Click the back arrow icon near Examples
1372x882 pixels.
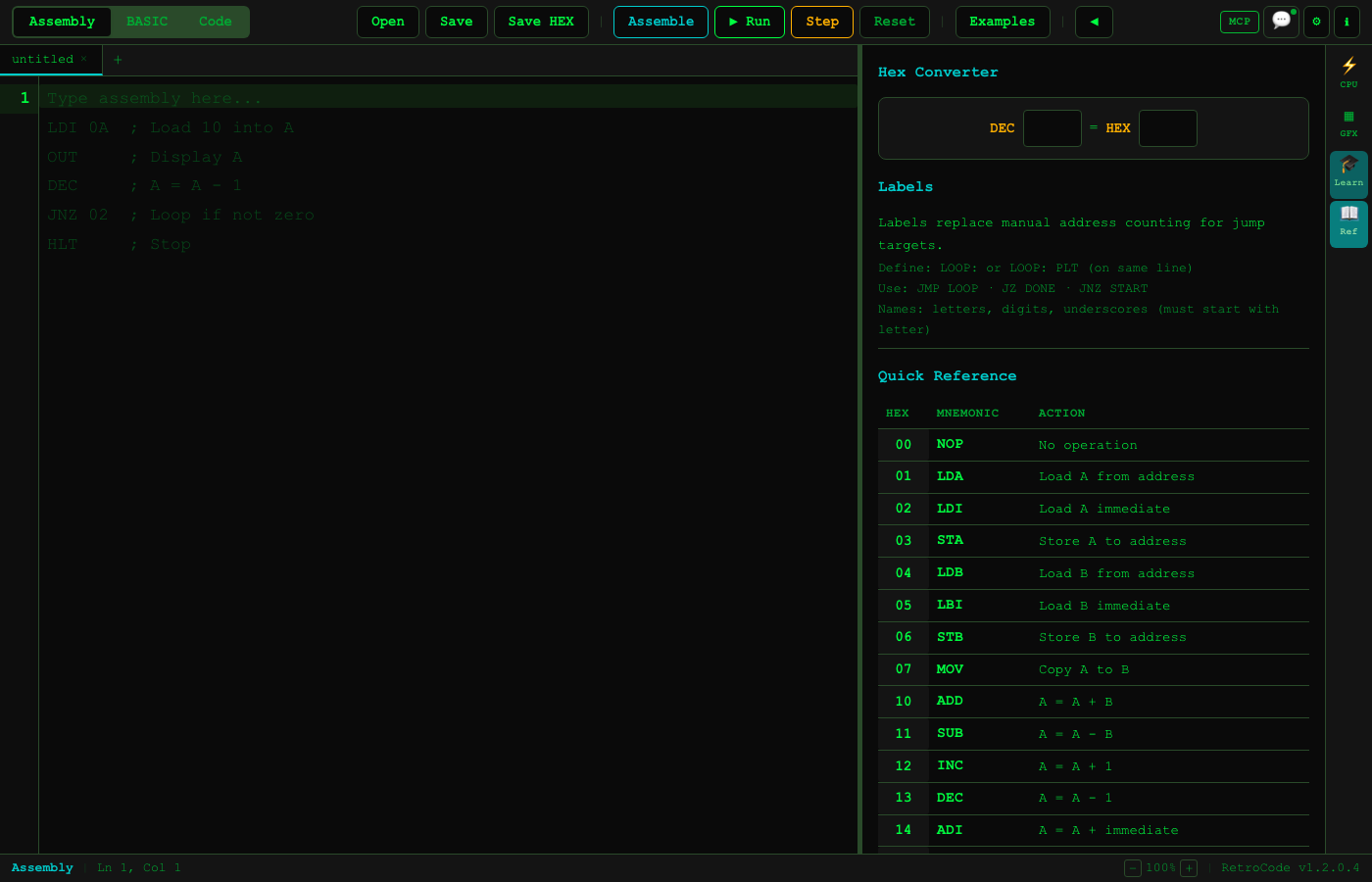click(x=1094, y=22)
